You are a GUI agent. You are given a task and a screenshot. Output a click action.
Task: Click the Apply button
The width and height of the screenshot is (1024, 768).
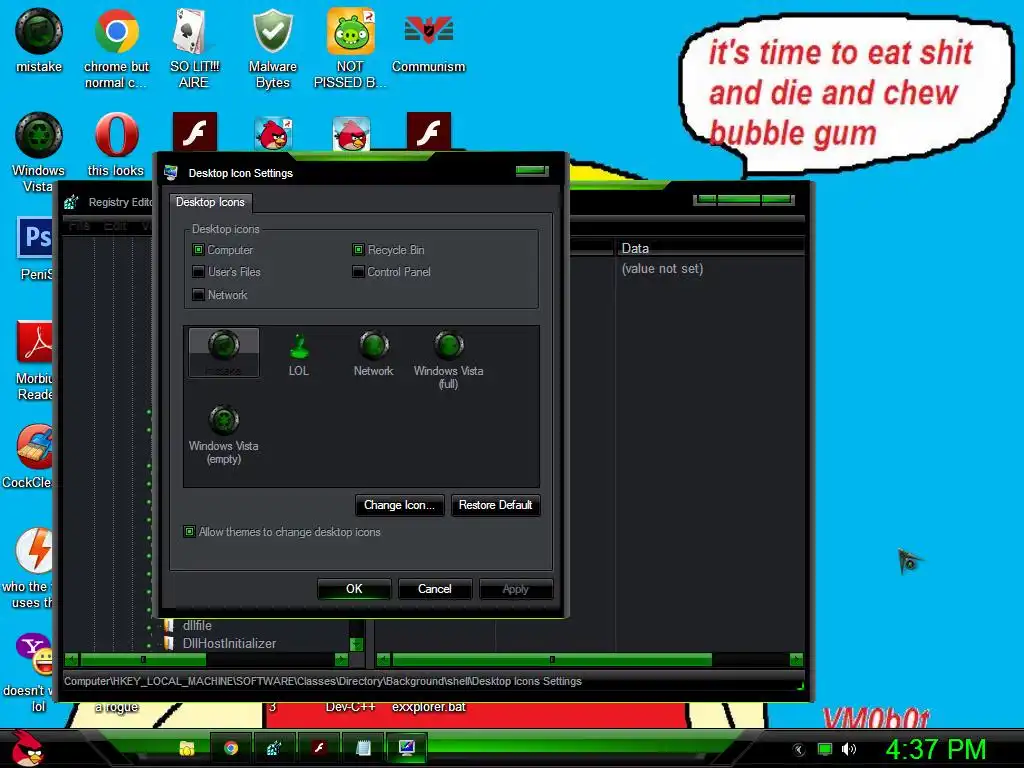(515, 588)
